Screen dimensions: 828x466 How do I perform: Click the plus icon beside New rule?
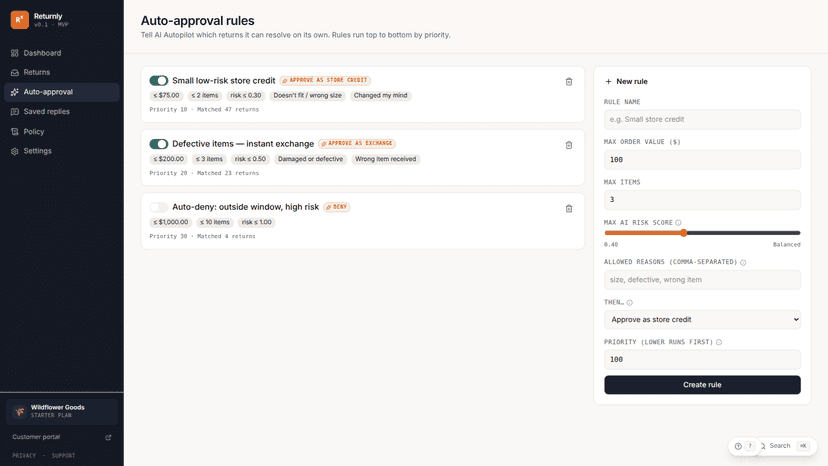coord(608,81)
